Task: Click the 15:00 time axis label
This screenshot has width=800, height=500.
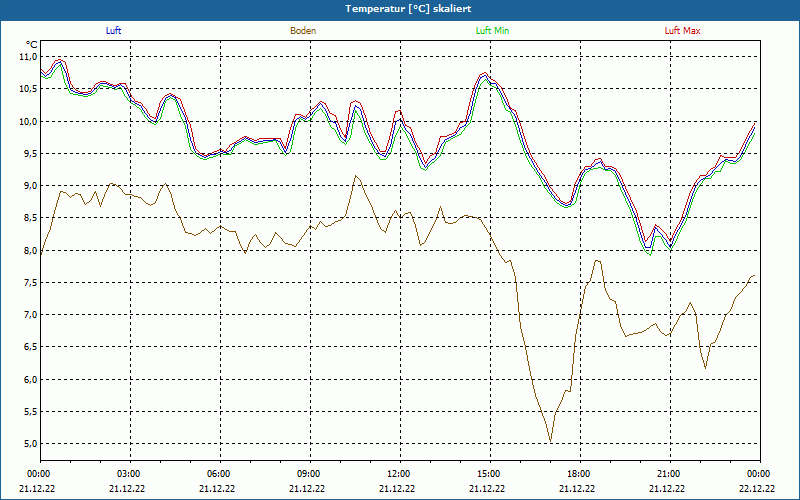Action: point(490,474)
